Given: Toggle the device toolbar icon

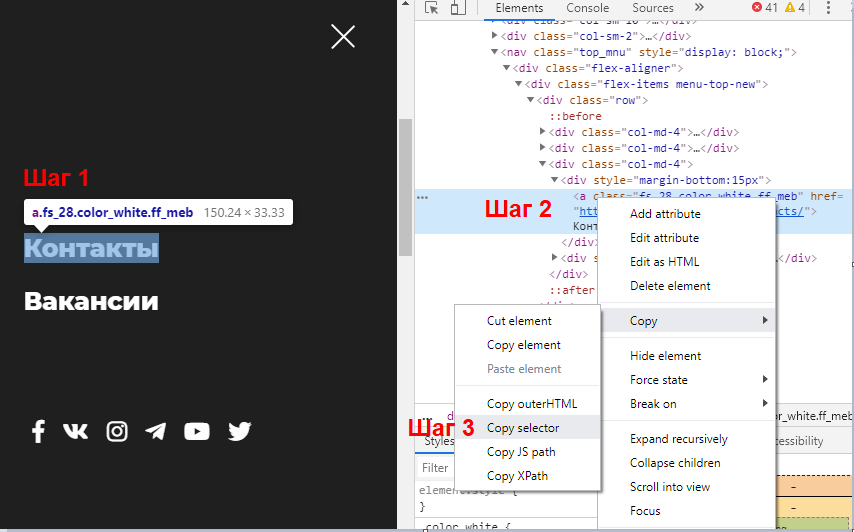Looking at the screenshot, I should click(x=457, y=8).
